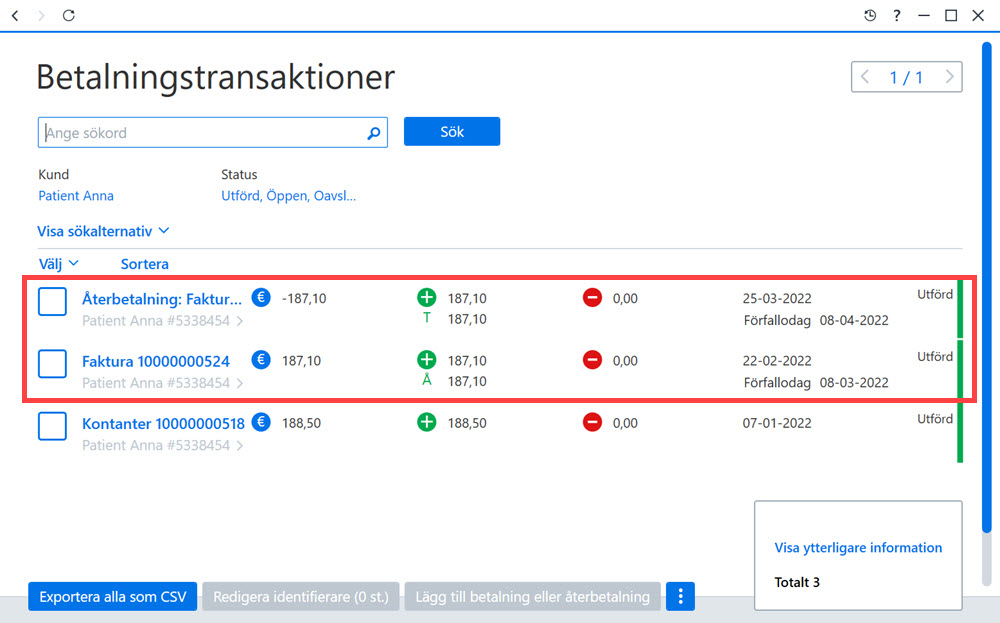Open Status filter Utförd, Öppen, Oavsl...
Screen dimensions: 1000x623
[288, 196]
